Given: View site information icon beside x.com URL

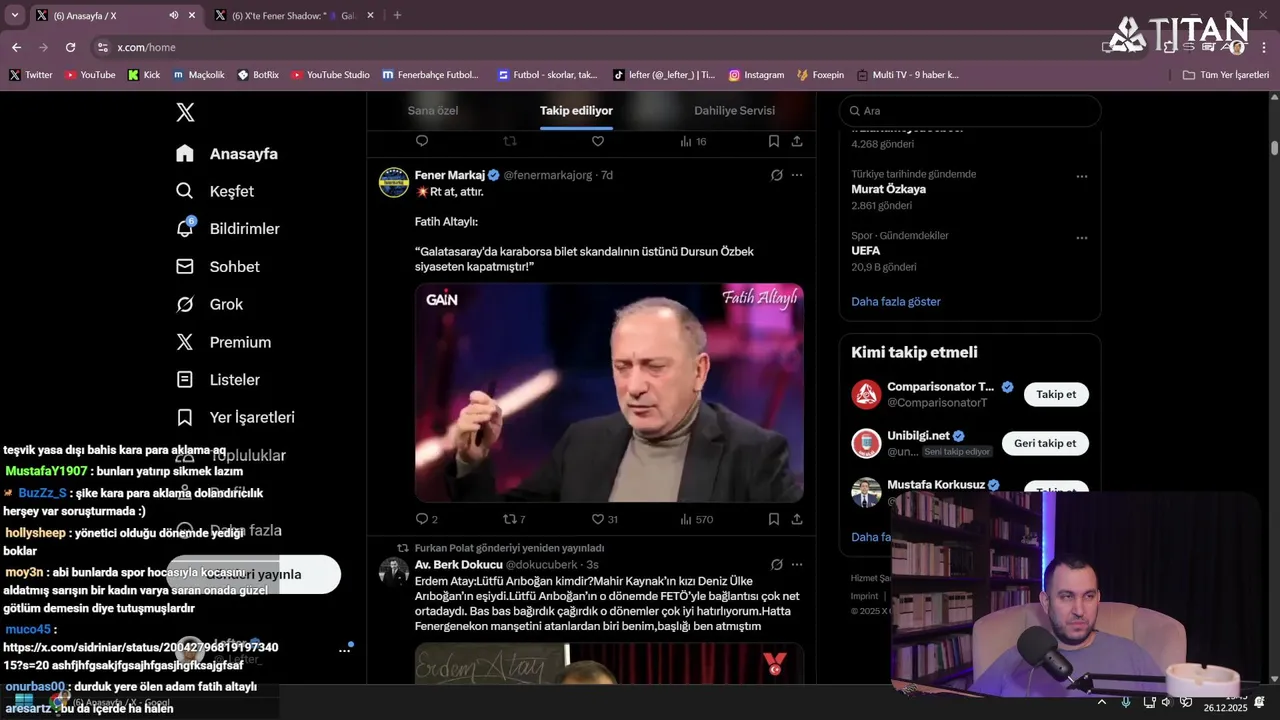Looking at the screenshot, I should point(102,47).
